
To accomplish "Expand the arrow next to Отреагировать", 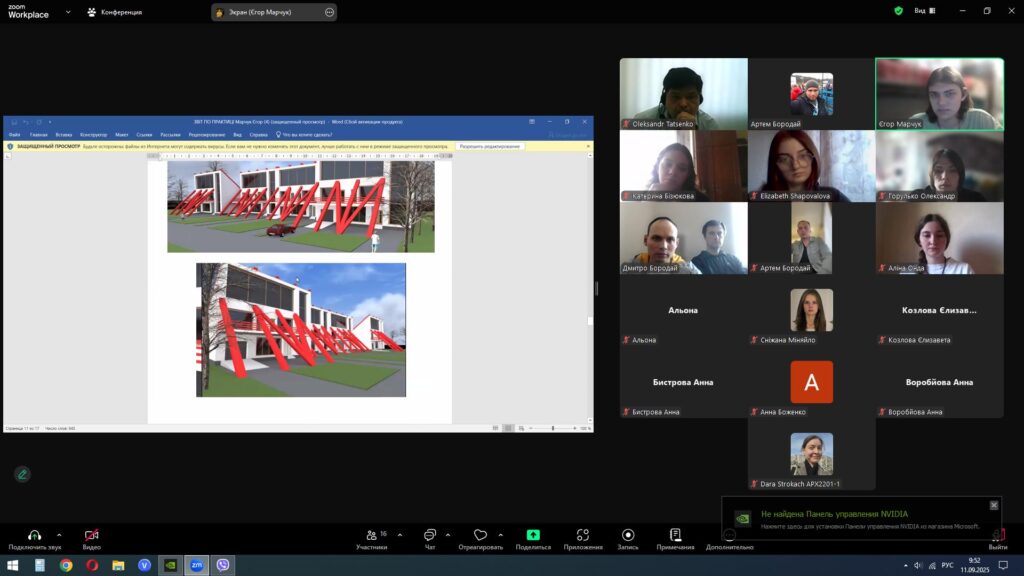I will tap(500, 535).
